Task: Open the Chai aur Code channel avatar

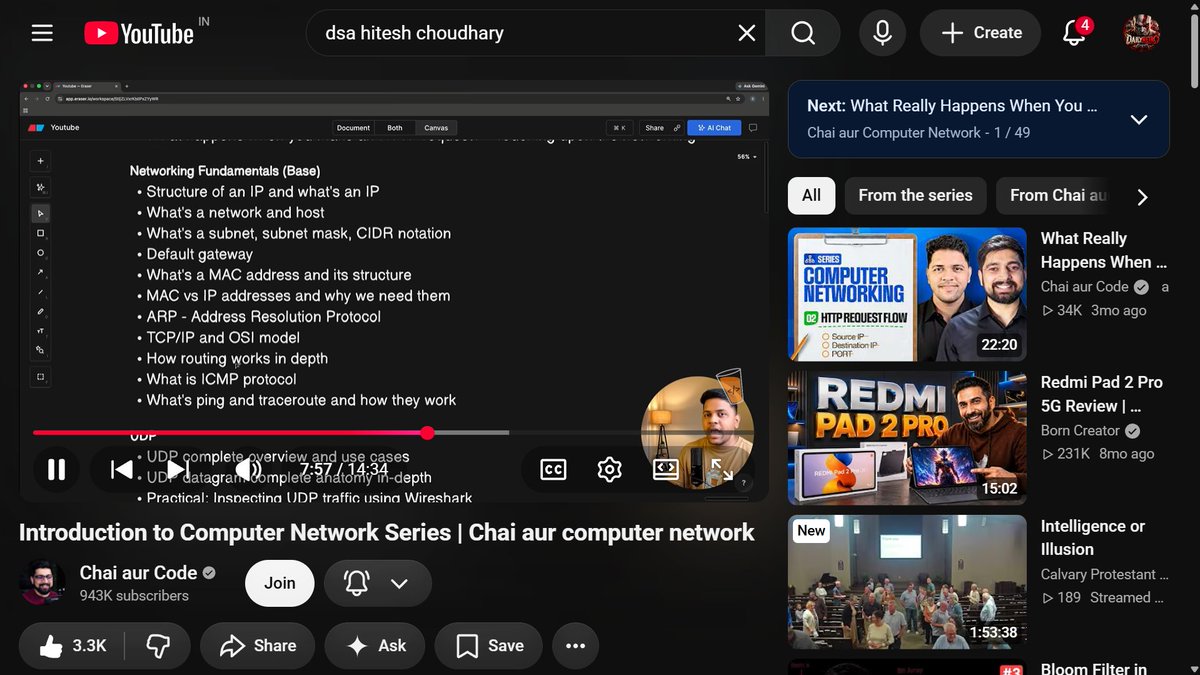Action: 43,582
